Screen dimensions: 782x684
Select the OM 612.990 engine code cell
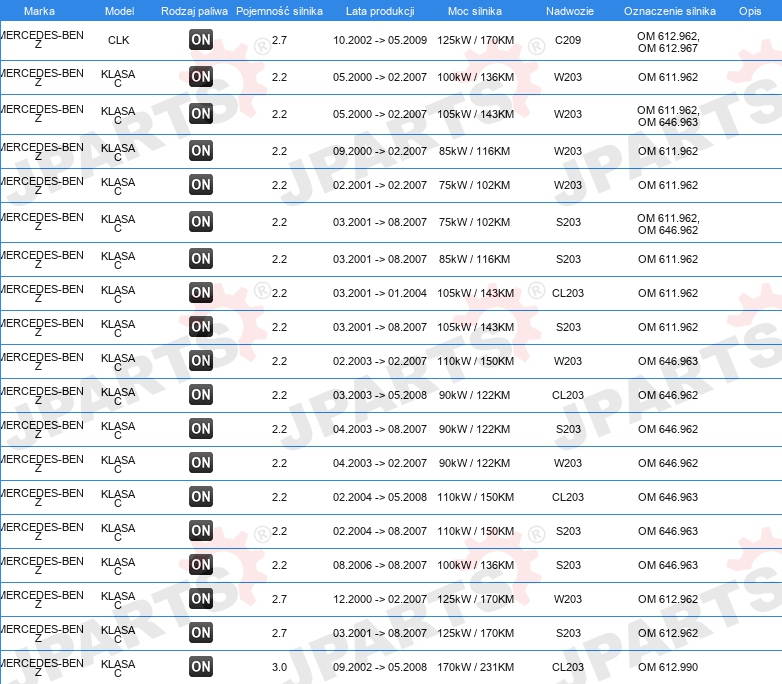[668, 667]
